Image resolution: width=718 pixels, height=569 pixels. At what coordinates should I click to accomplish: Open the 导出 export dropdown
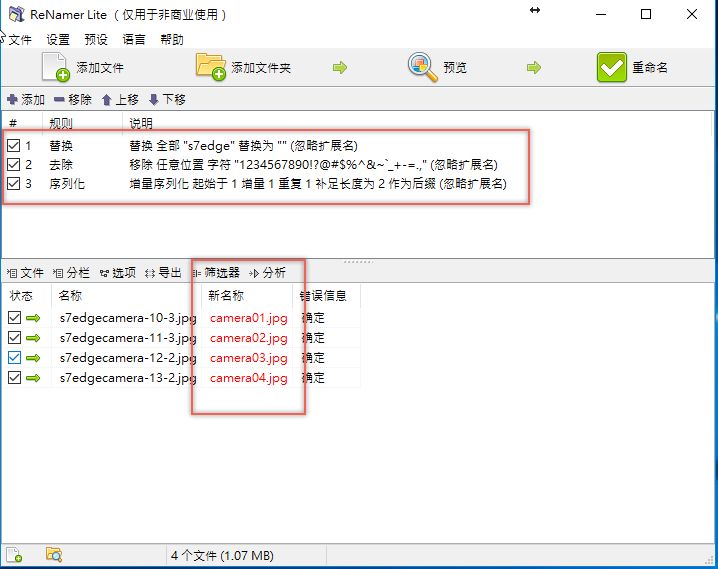coord(163,273)
